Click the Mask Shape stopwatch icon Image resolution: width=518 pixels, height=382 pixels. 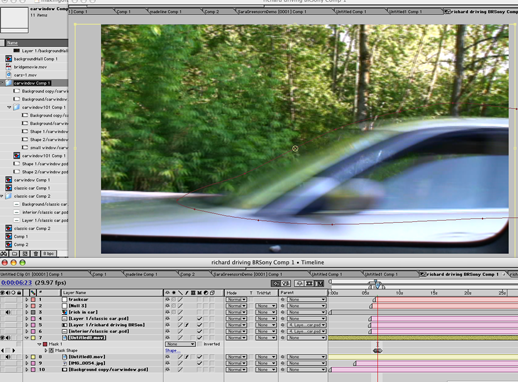click(51, 350)
